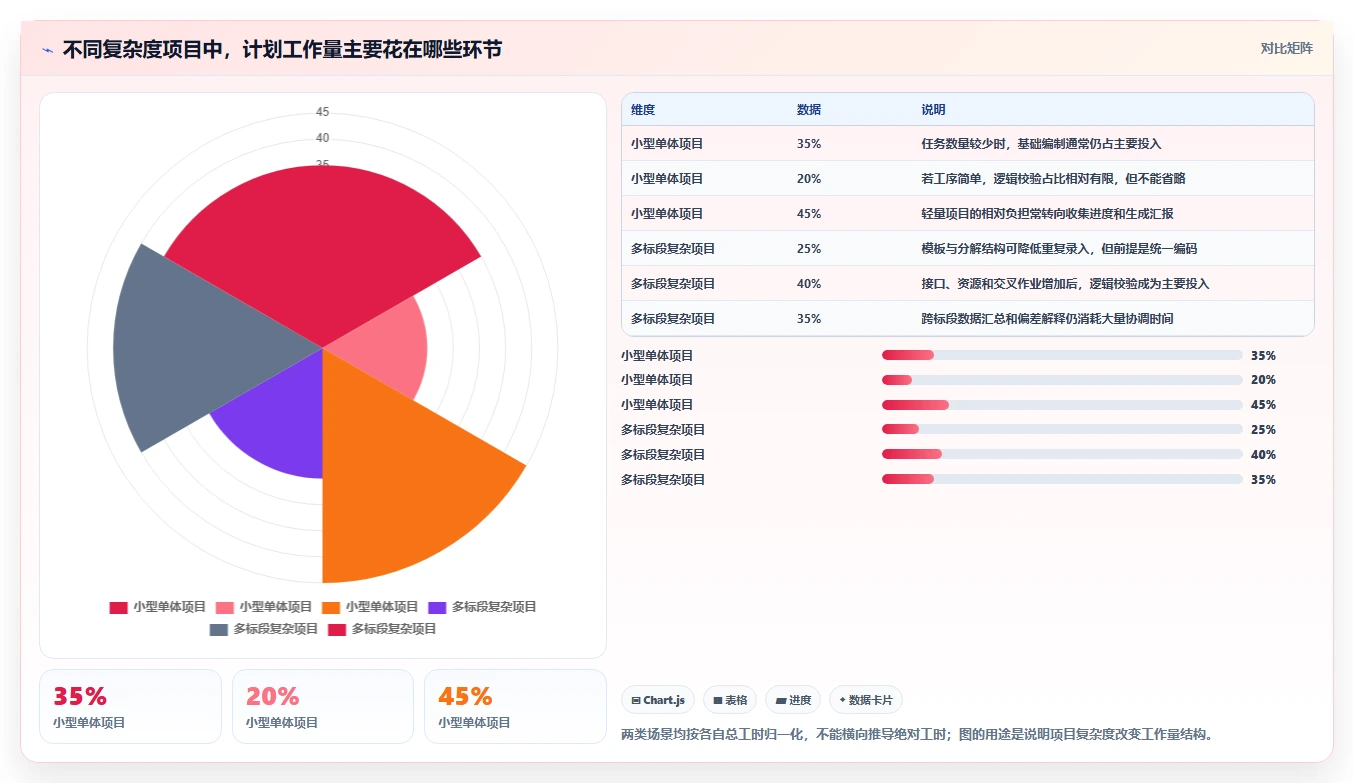Image resolution: width=1354 pixels, height=783 pixels.
Task: Click the Chart.js tag
Action: (x=658, y=700)
